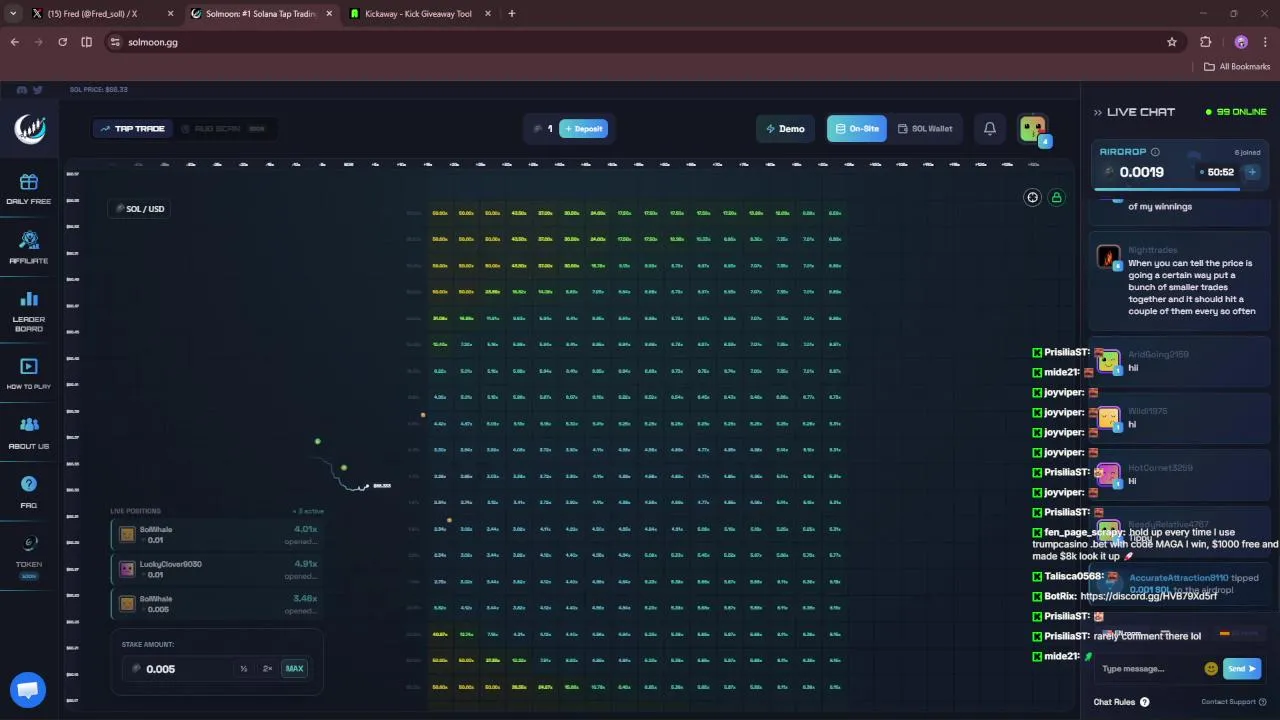Bookmark this page with the star icon
The height and width of the screenshot is (720, 1280).
[x=1172, y=42]
